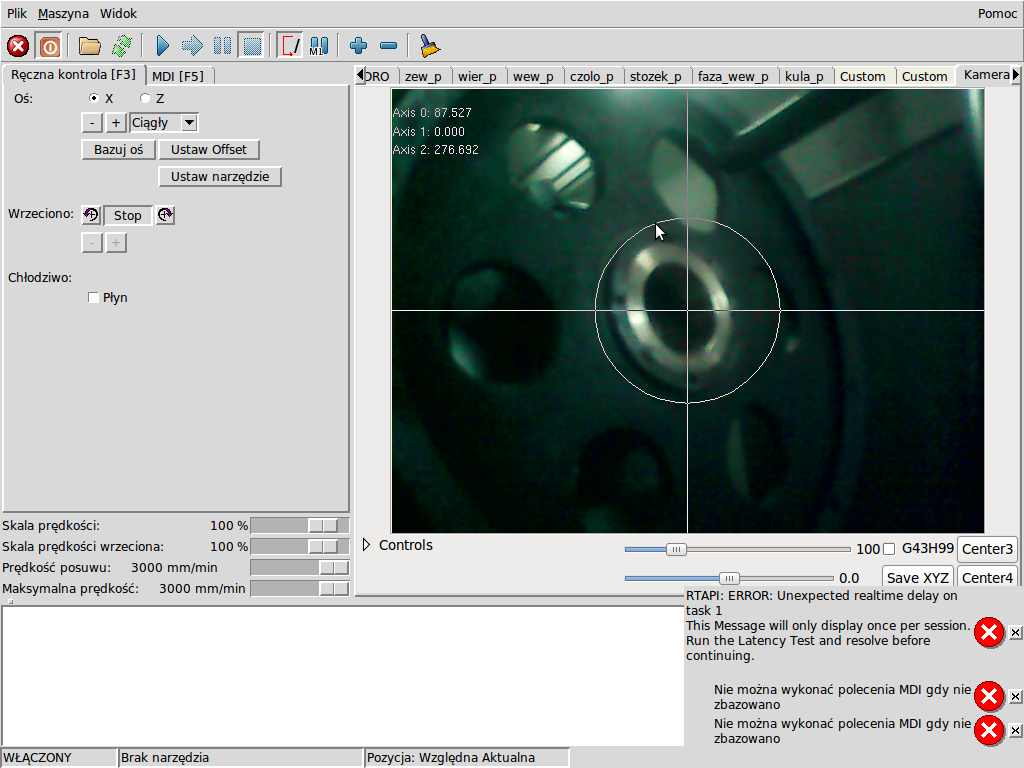Viewport: 1024px width, 768px height.
Task: Click the camera slider showing value 0.0
Action: 729,578
